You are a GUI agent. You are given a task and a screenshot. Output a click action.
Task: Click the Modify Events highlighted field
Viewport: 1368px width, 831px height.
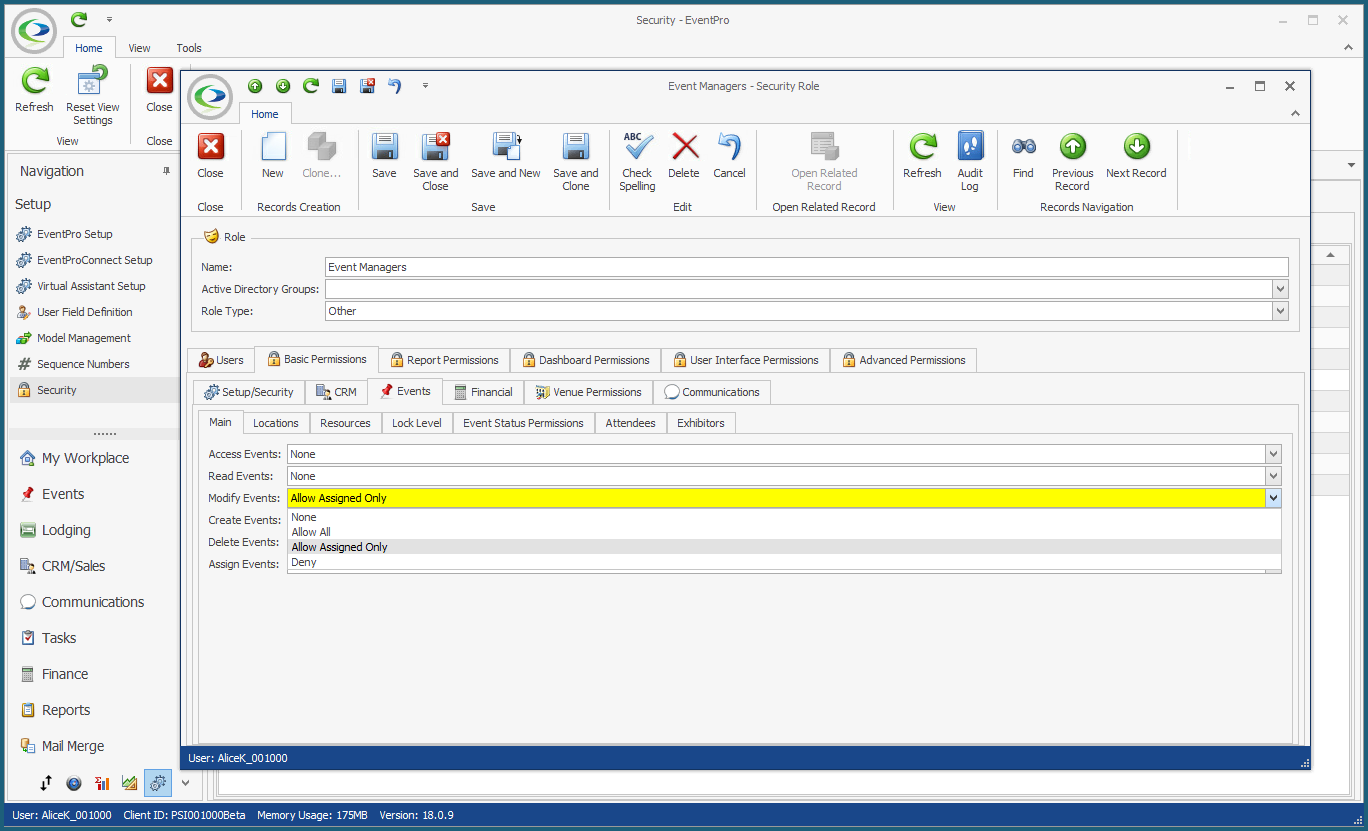[x=776, y=498]
